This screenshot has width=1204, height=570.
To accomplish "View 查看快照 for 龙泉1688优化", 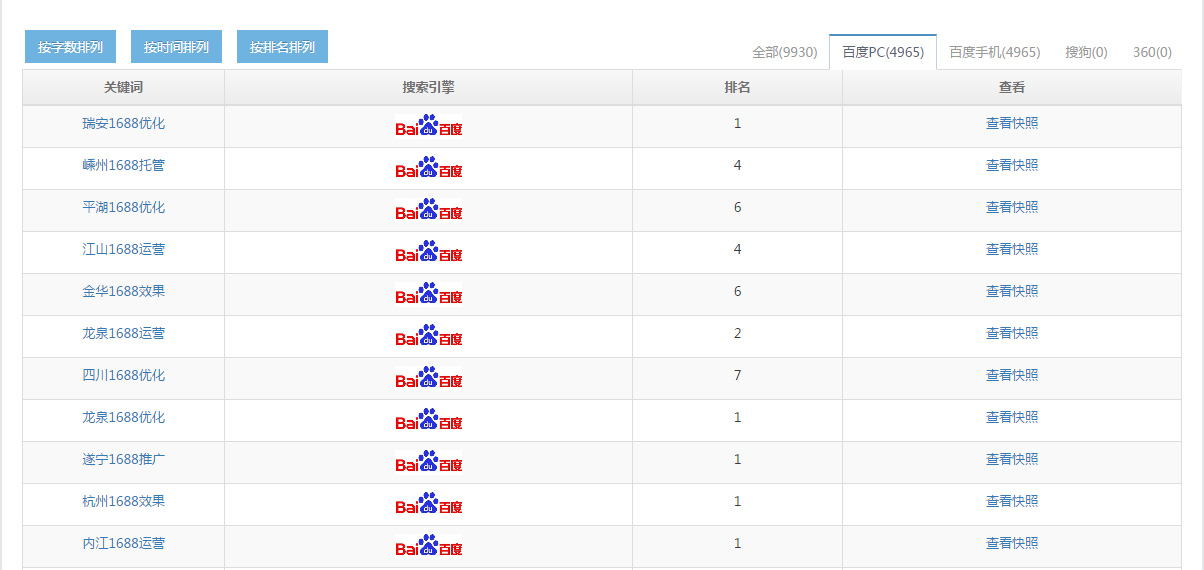I will pyautogui.click(x=1012, y=418).
